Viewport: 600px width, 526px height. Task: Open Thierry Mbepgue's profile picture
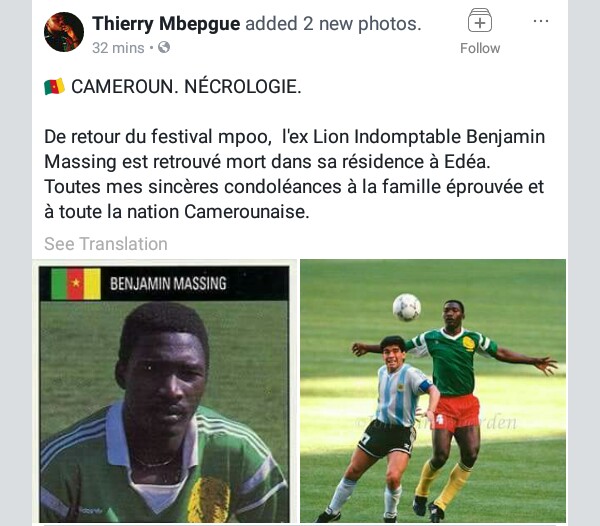[64, 32]
